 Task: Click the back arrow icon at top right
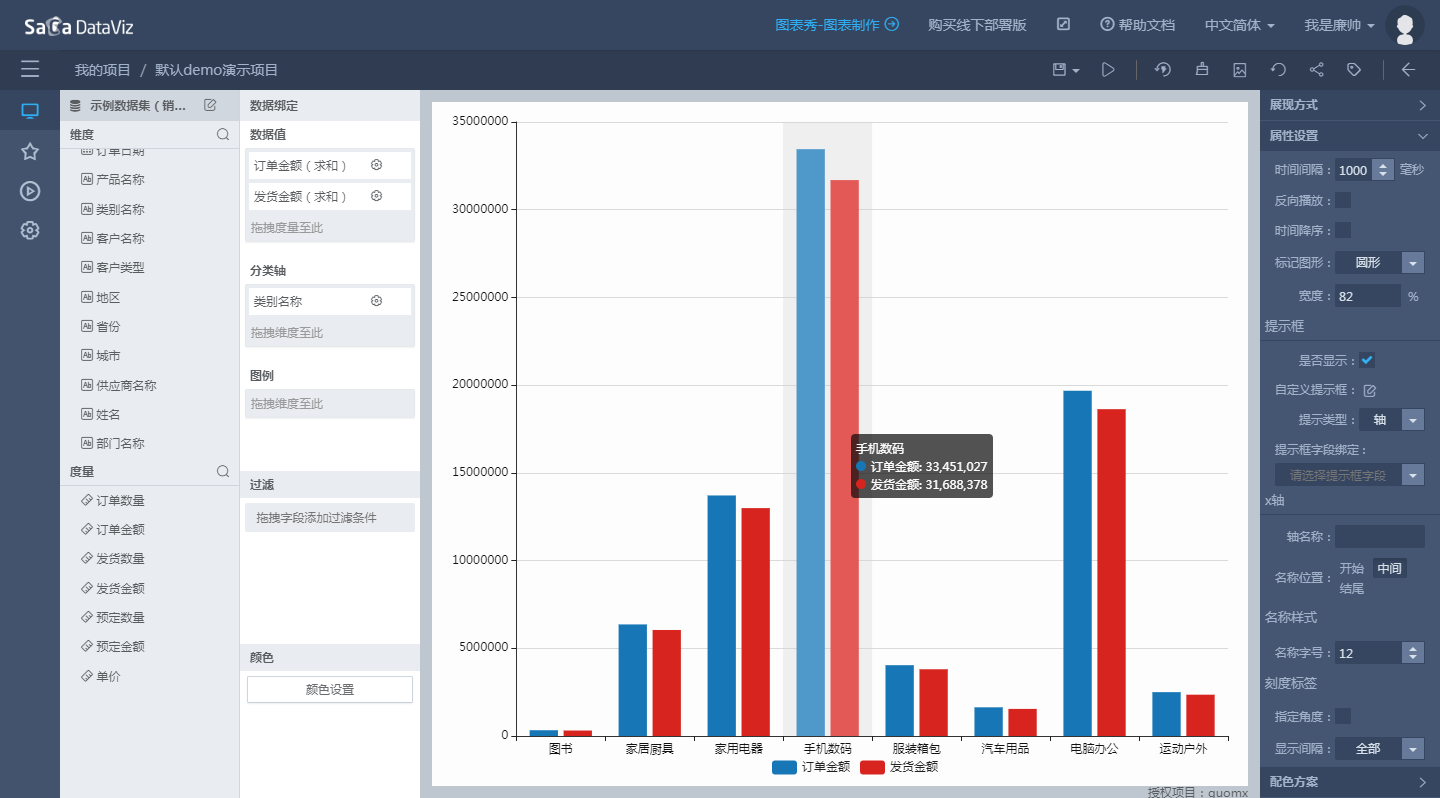coord(1408,70)
